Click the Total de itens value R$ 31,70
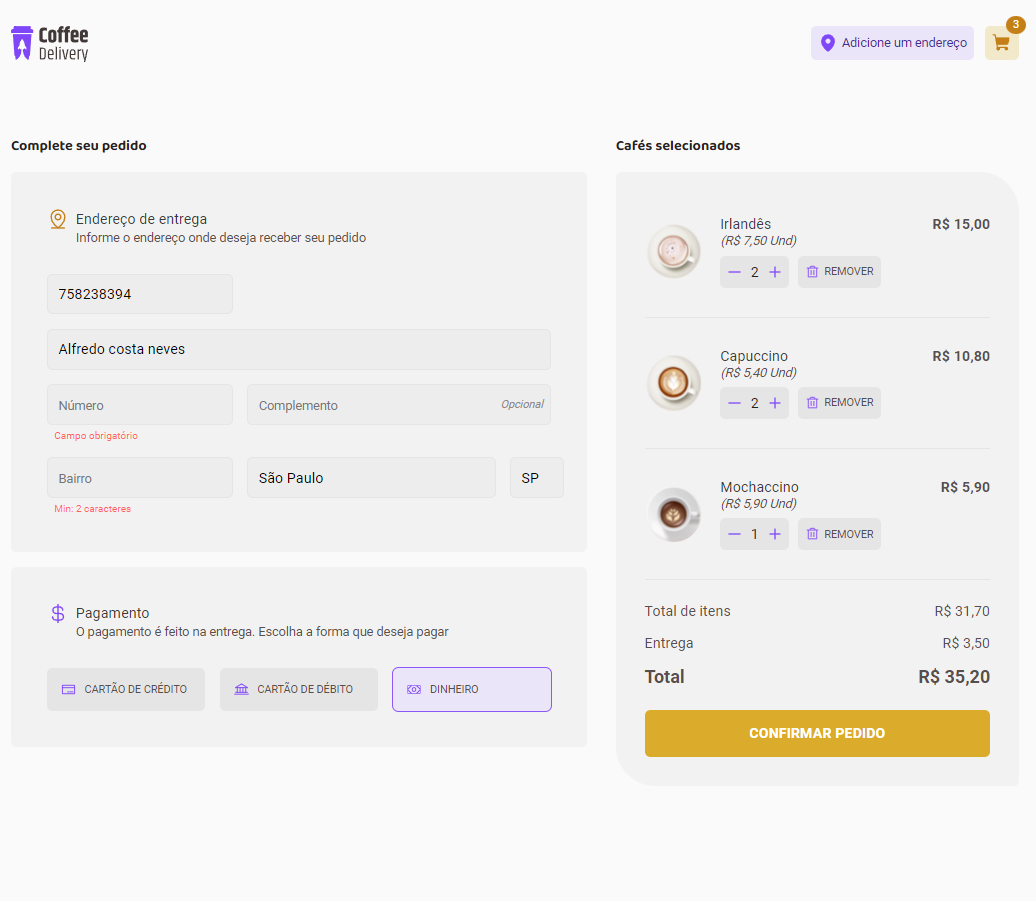 click(962, 611)
